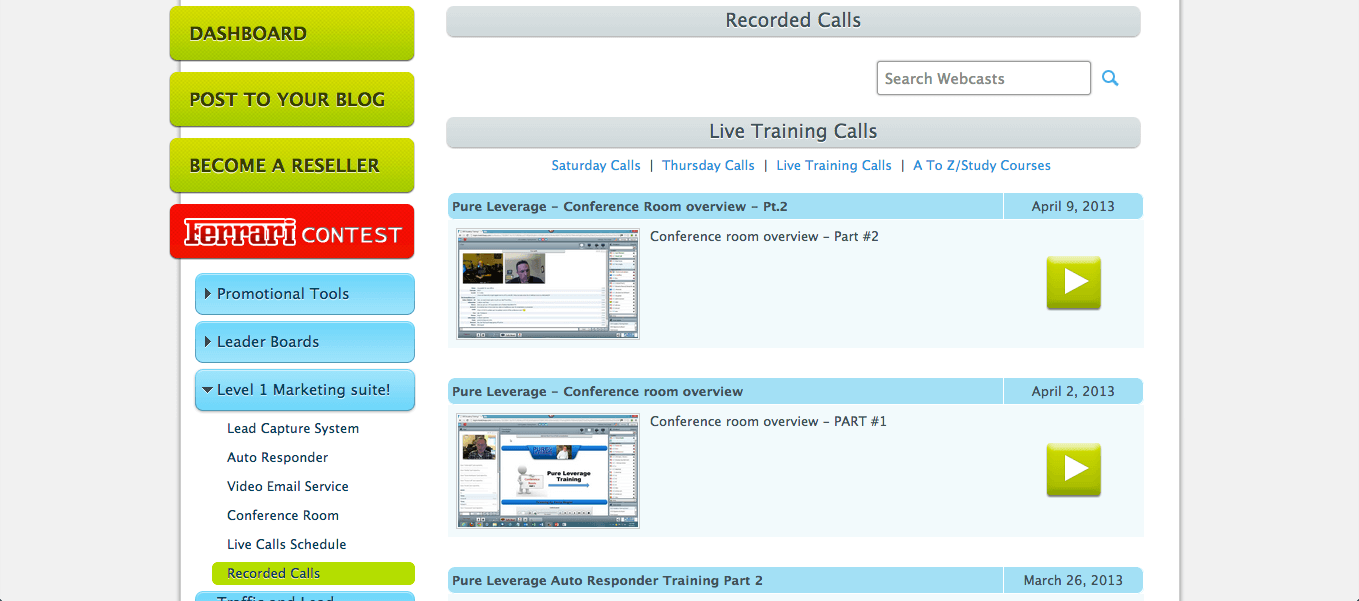This screenshot has height=601, width=1359.
Task: Play the Conference room overview Part 1 recording
Action: pyautogui.click(x=1074, y=470)
